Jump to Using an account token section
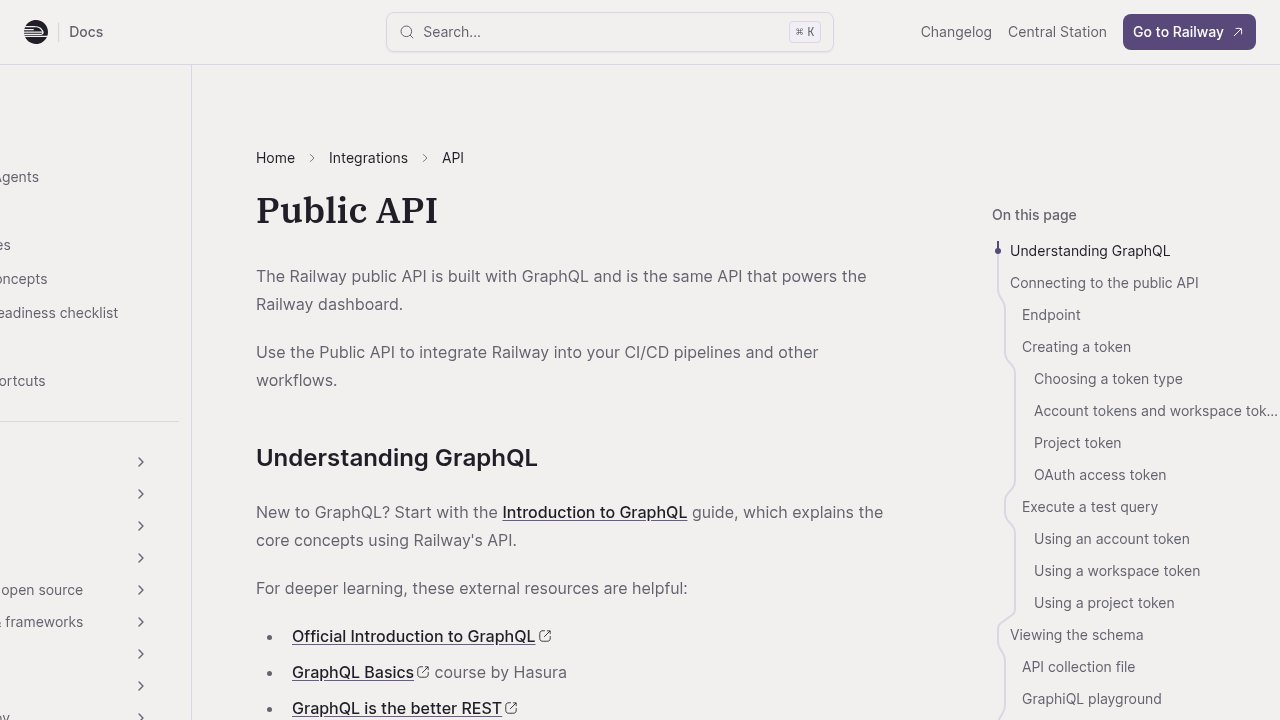Screen dimensions: 1280x720 1112,539
